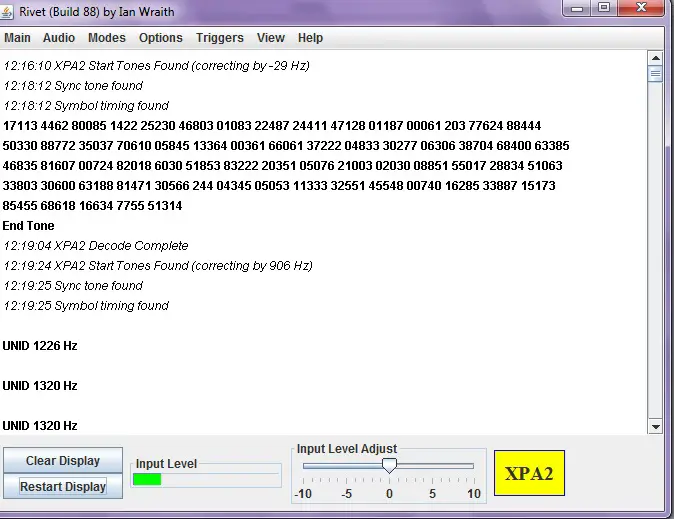
Task: Open the Audio menu
Action: 59,38
